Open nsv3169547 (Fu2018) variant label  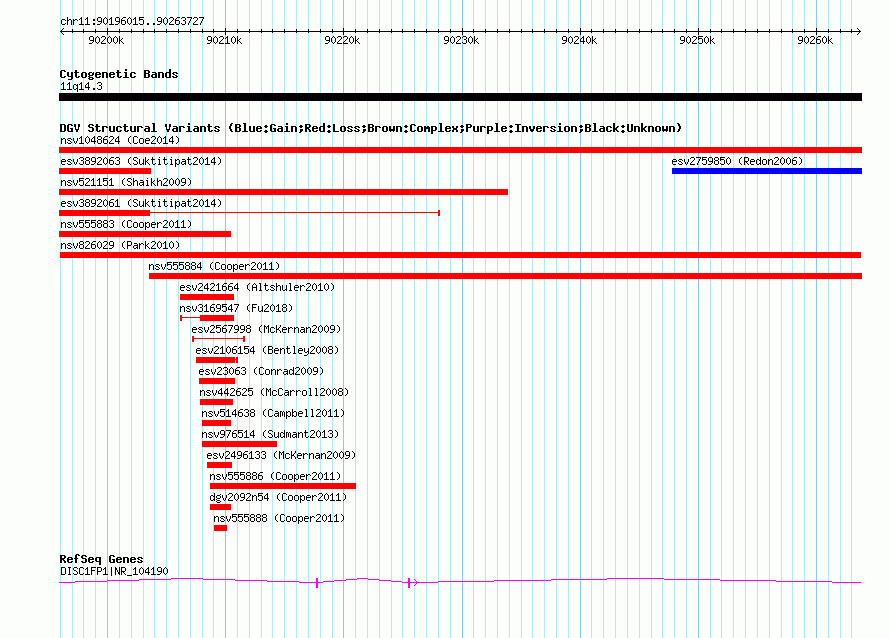(x=236, y=308)
